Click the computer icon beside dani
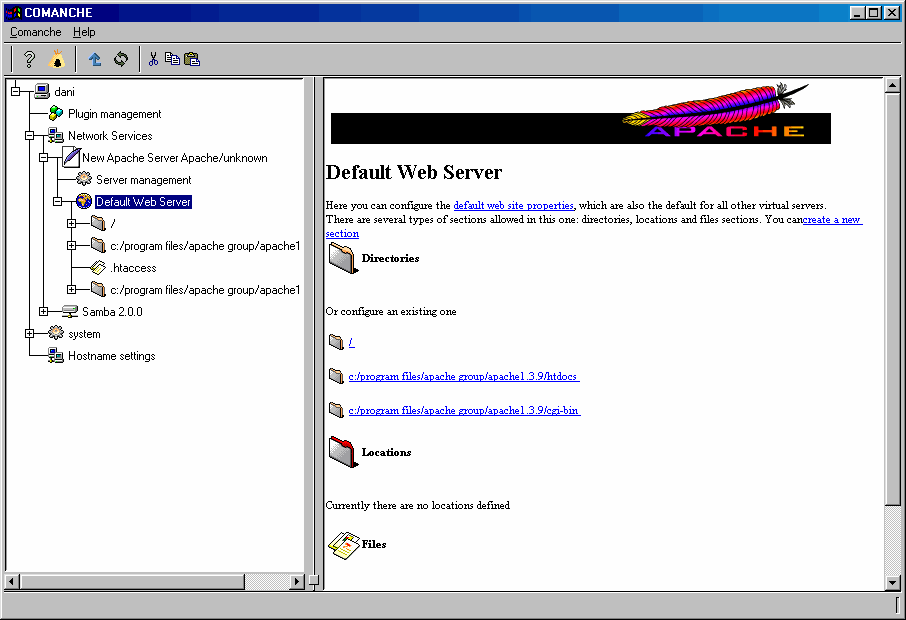This screenshot has width=906, height=620. point(42,91)
